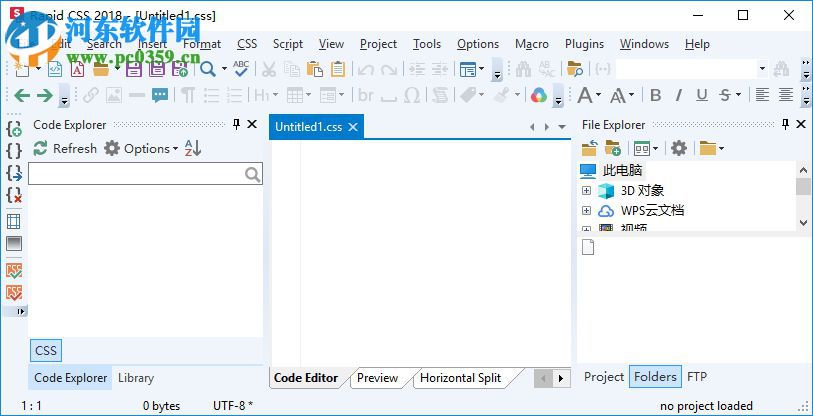
Task: Click the green forward arrow icon
Action: 45,95
